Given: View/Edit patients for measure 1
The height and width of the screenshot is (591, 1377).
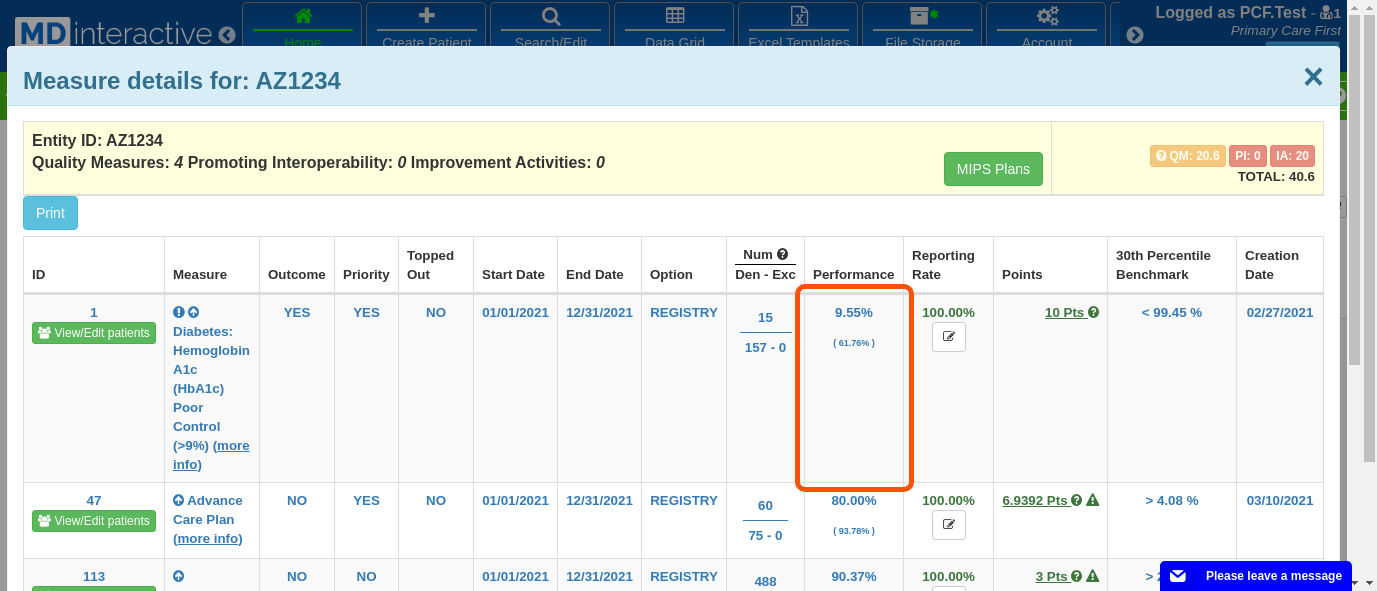Looking at the screenshot, I should (94, 333).
